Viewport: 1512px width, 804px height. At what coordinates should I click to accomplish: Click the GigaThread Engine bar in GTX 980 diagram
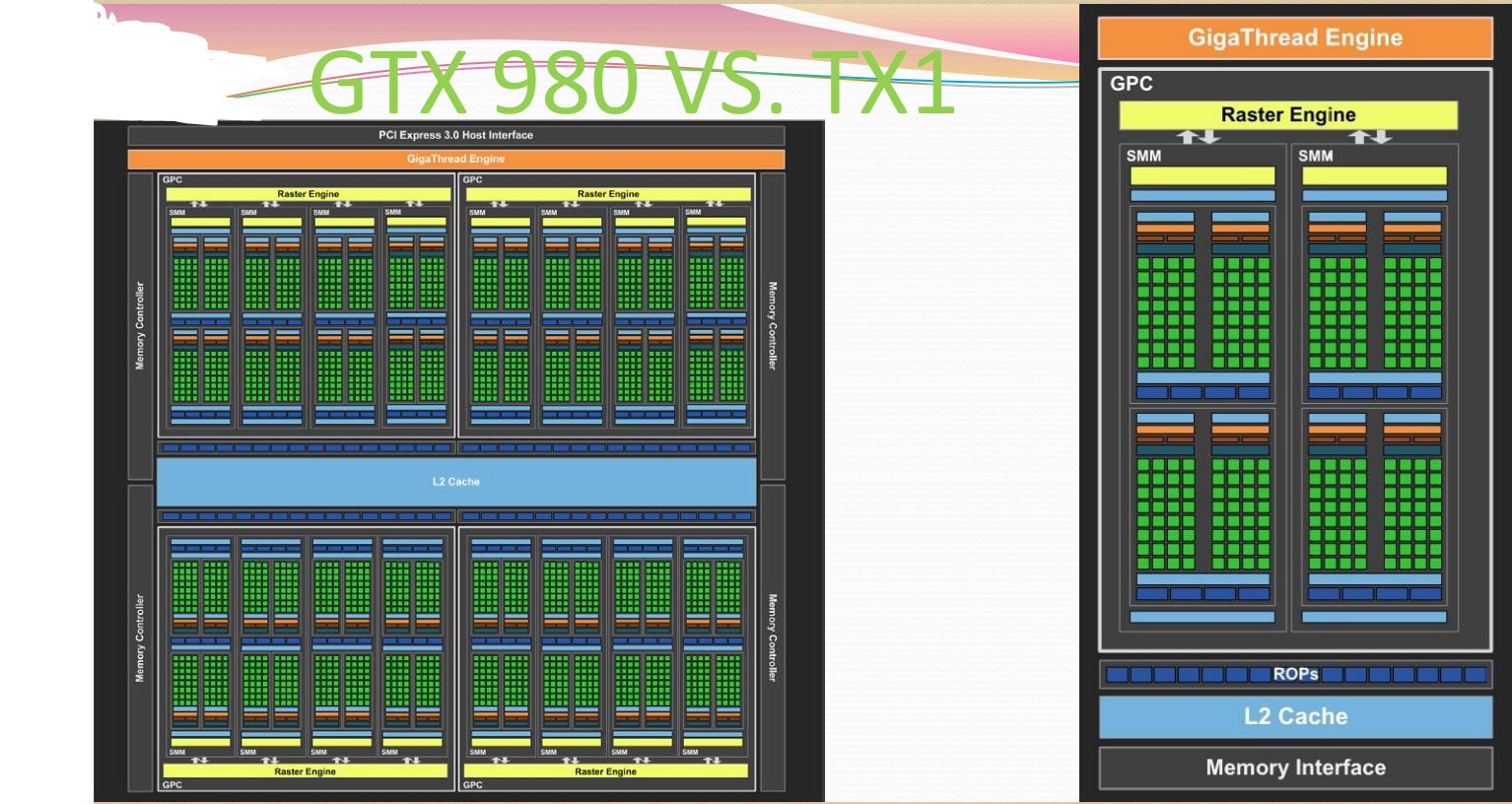click(456, 159)
